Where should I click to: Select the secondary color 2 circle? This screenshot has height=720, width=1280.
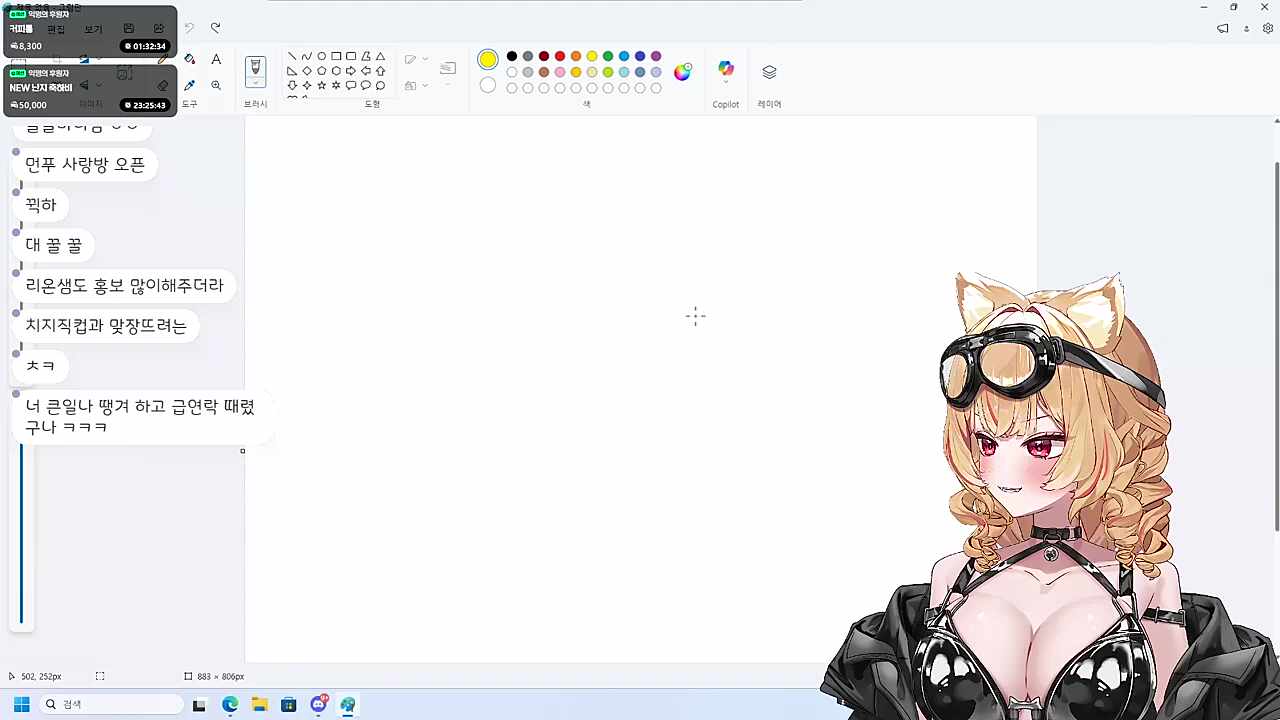(487, 85)
